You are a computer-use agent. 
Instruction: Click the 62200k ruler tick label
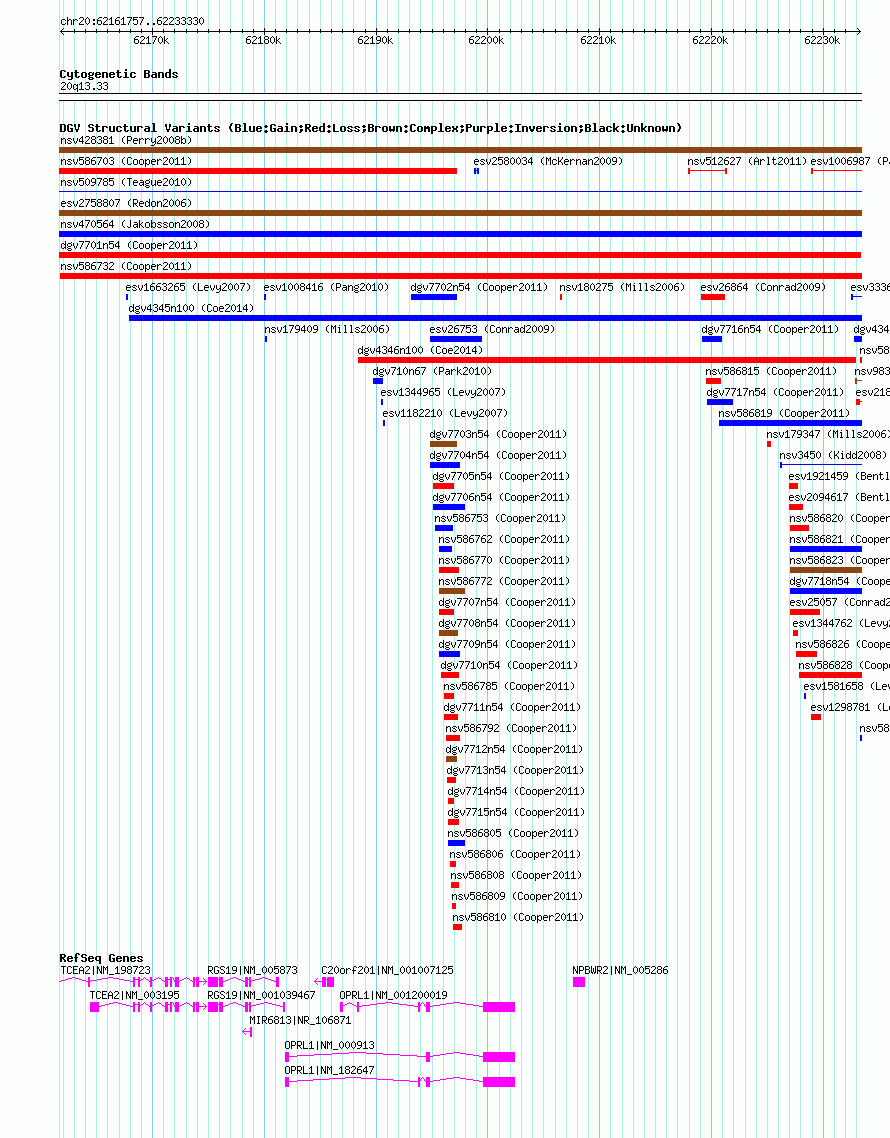pos(486,41)
